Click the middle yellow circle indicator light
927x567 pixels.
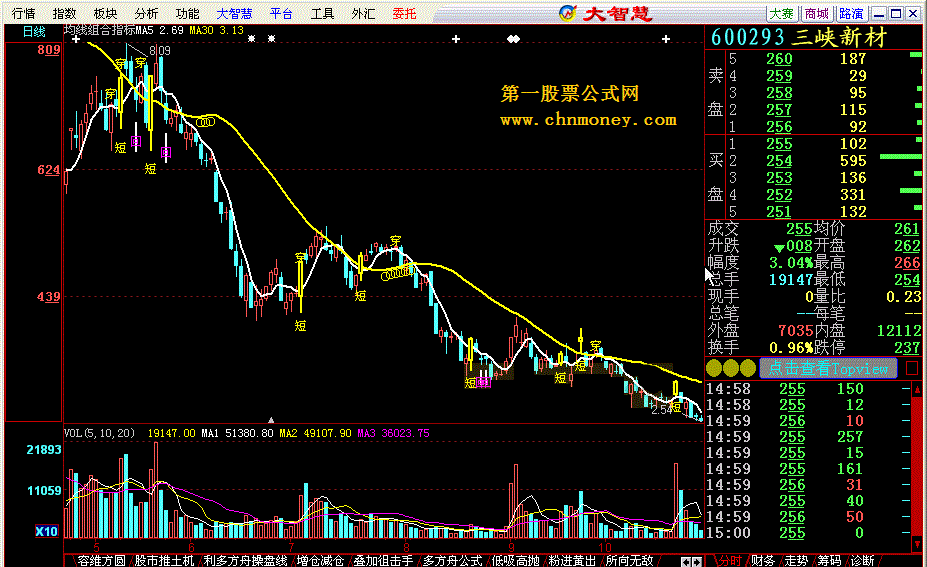[731, 368]
